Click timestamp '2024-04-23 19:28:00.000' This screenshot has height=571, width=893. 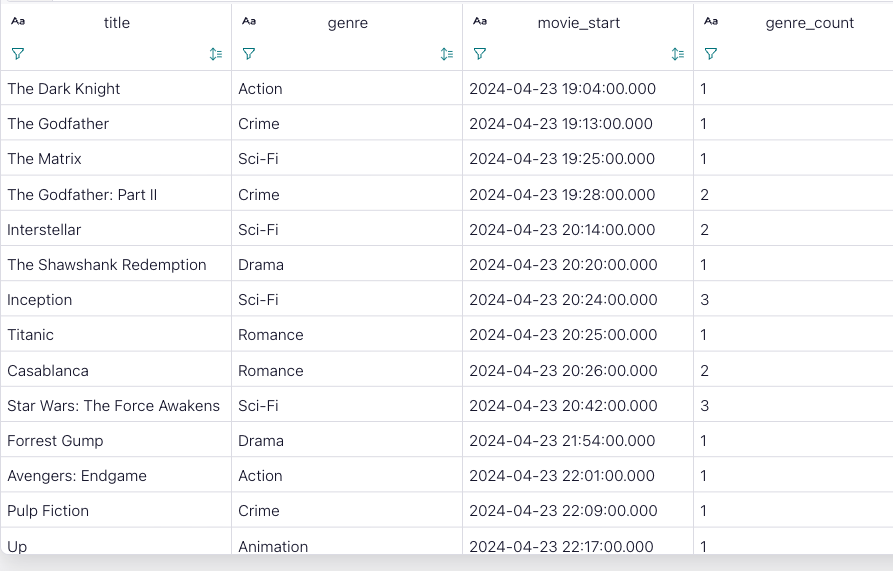562,195
